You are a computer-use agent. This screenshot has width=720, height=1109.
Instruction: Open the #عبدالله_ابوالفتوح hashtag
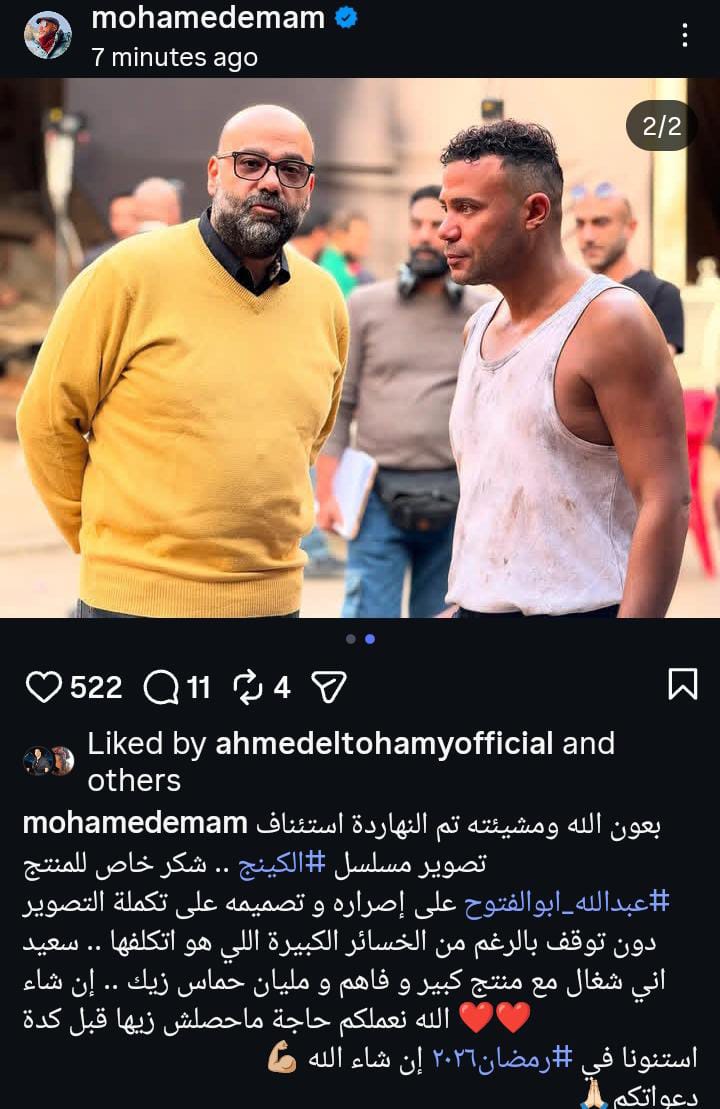pyautogui.click(x=567, y=902)
